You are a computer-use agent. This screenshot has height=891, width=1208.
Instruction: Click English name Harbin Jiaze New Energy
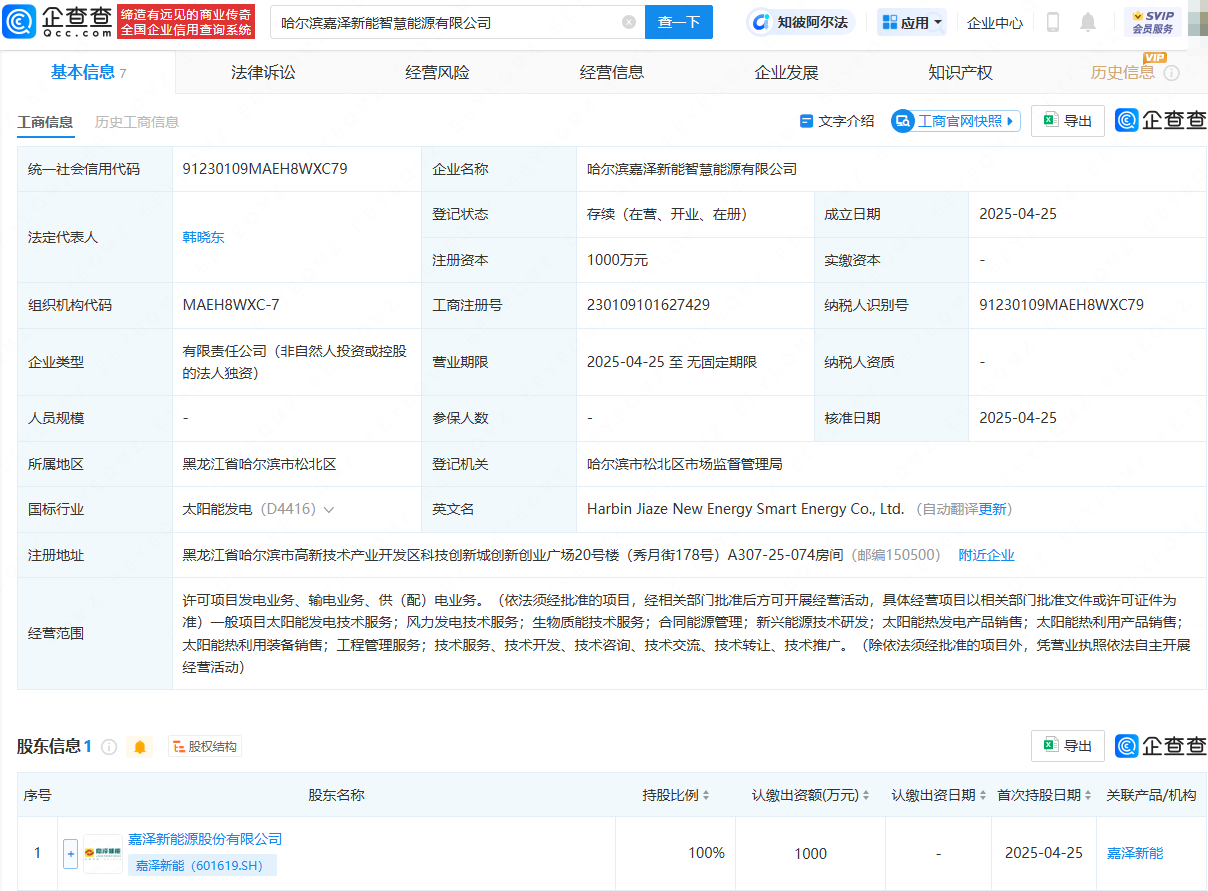[745, 509]
